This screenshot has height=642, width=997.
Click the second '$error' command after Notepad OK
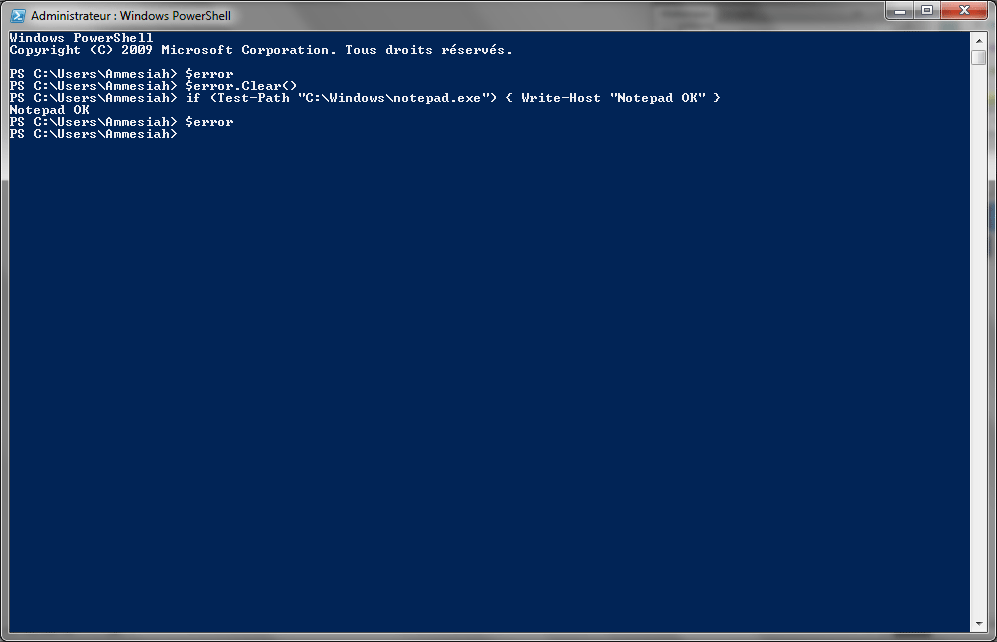tap(209, 121)
